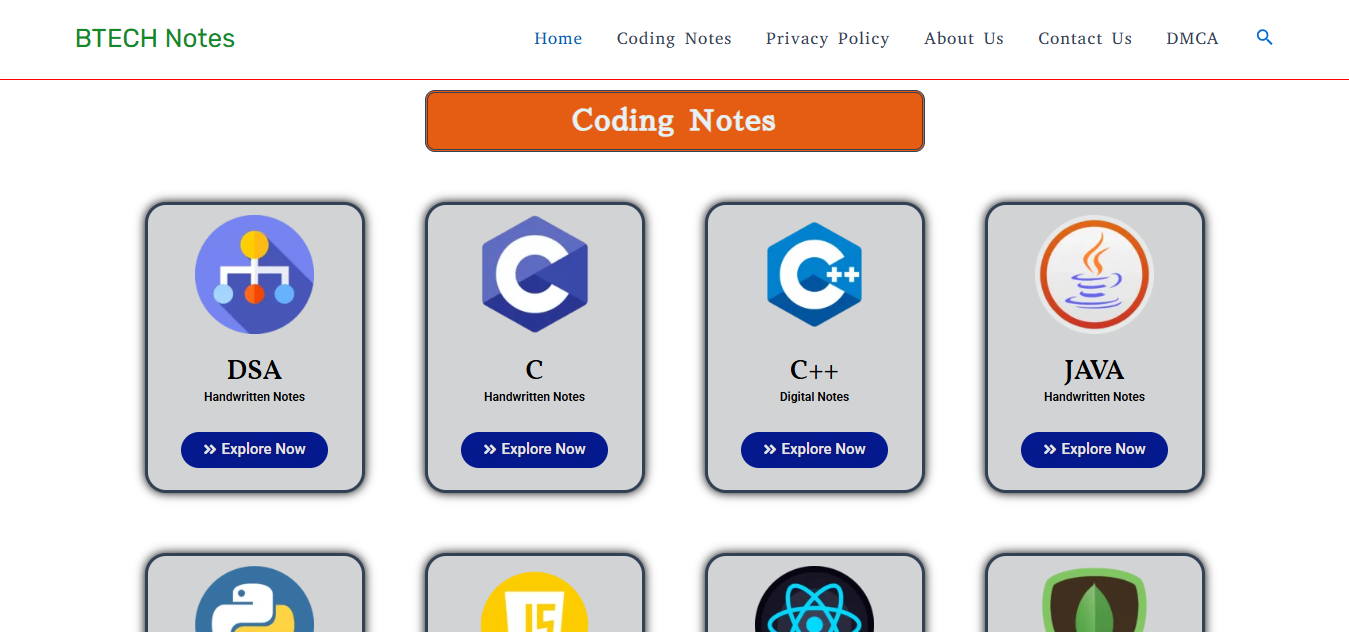
Task: Click the JAVA card heading
Action: pos(1094,370)
